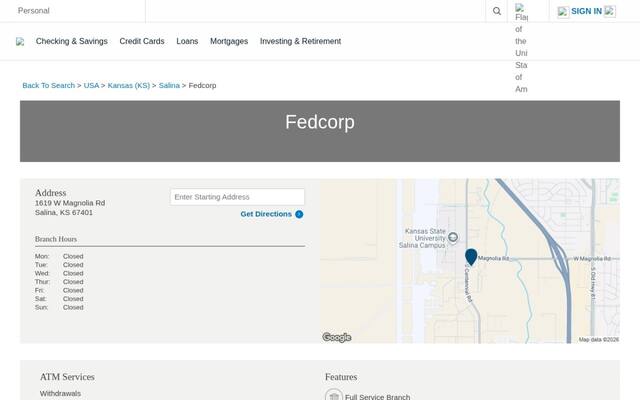Click the Kansas State University map marker
Viewport: 640px width, 400px height.
453,237
